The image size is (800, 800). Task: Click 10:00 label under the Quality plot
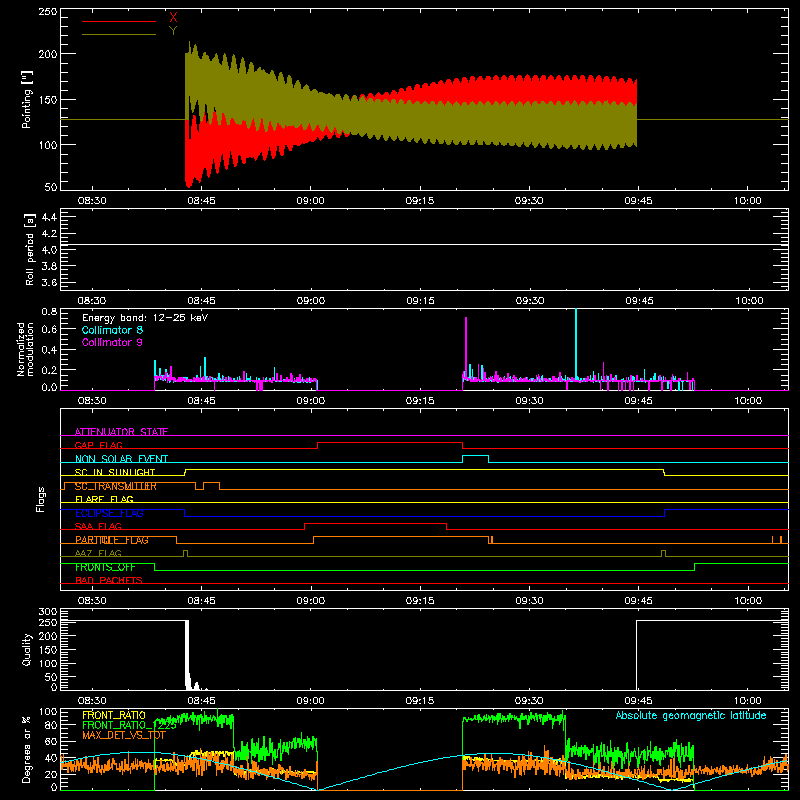tap(748, 701)
